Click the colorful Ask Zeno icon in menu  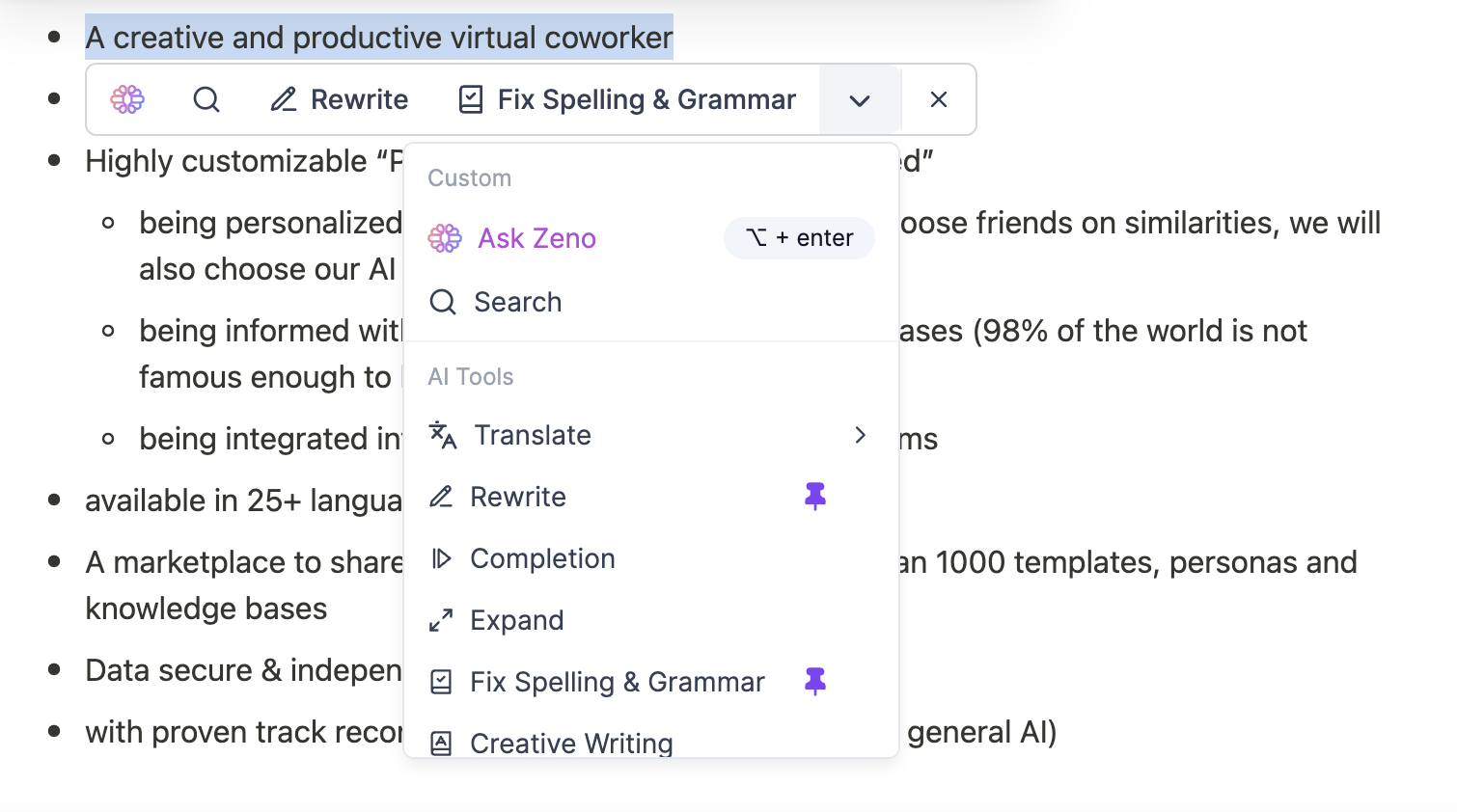point(445,238)
